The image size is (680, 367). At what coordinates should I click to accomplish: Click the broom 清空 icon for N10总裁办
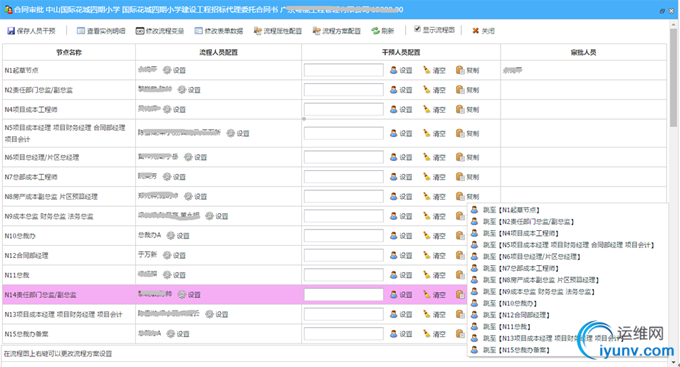point(427,236)
